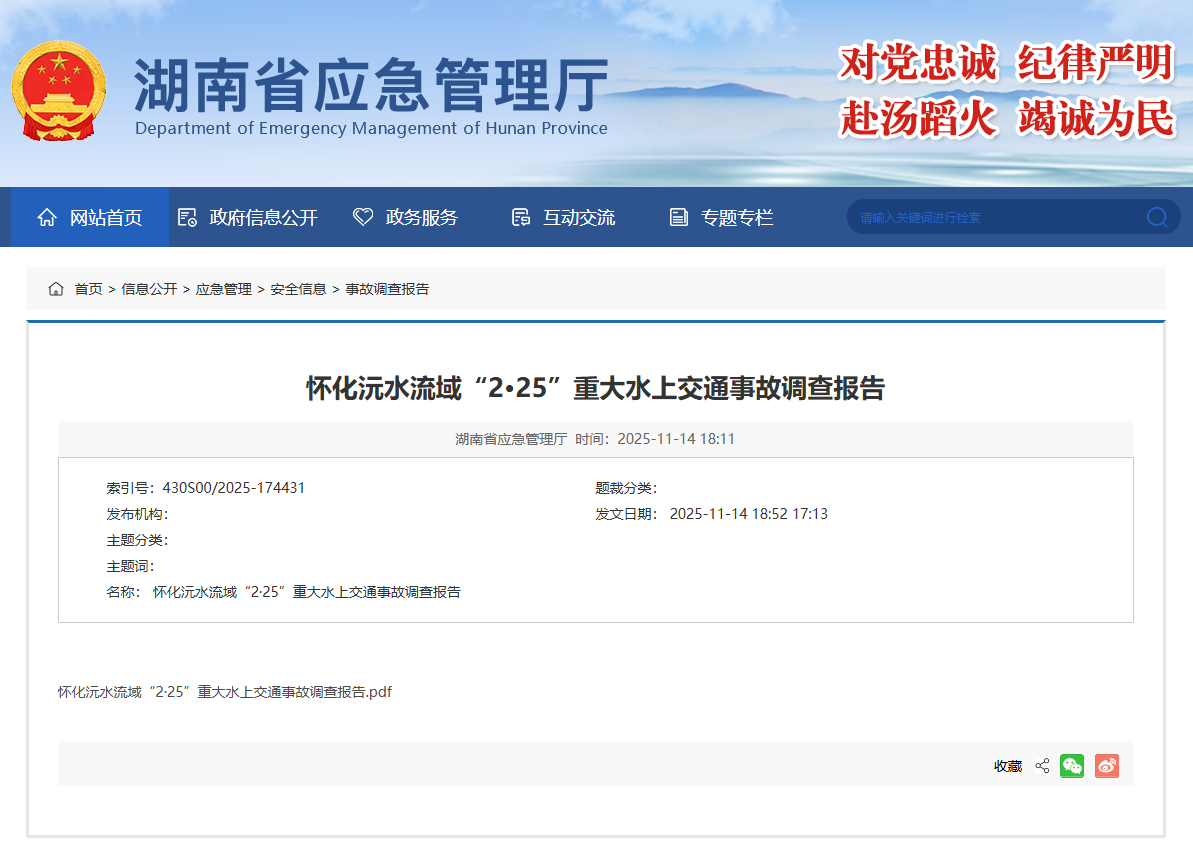1193x844 pixels.
Task: Click the breadcrumb home icon
Action: tap(56, 289)
